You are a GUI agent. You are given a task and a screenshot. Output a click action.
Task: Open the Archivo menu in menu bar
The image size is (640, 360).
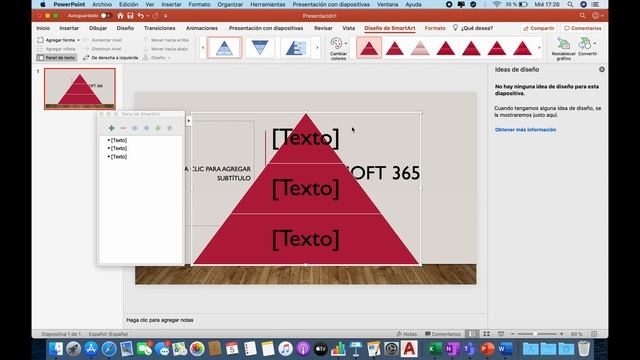click(x=102, y=4)
